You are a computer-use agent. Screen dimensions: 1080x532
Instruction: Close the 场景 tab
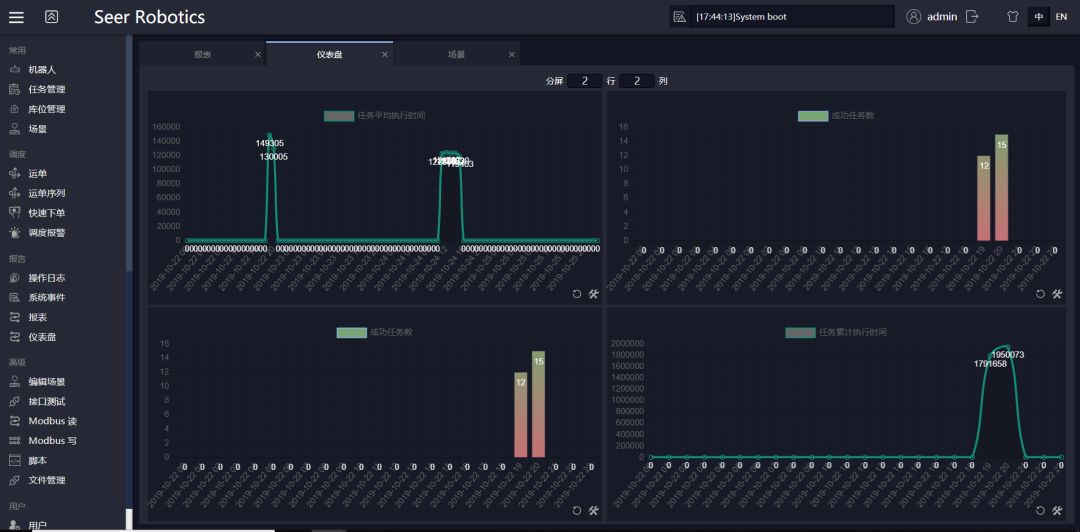click(x=512, y=54)
